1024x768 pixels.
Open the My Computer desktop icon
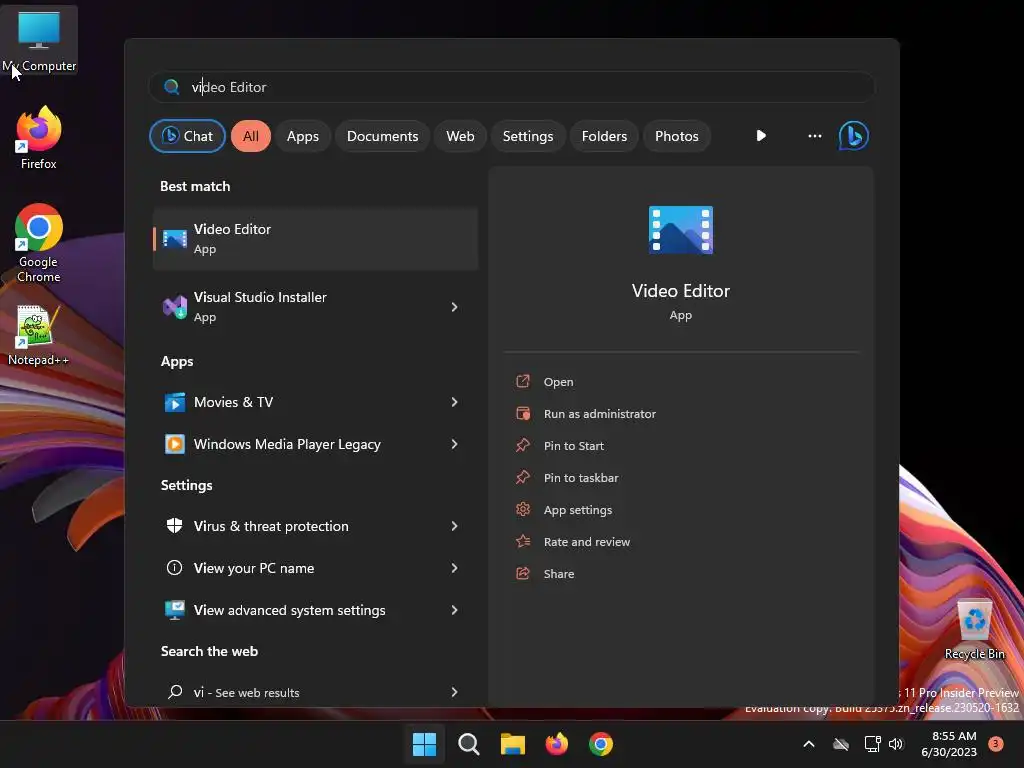39,40
